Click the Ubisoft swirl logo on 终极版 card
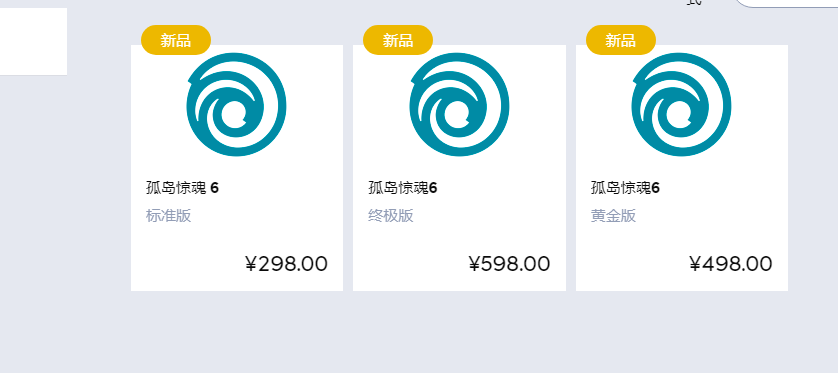 [459, 105]
